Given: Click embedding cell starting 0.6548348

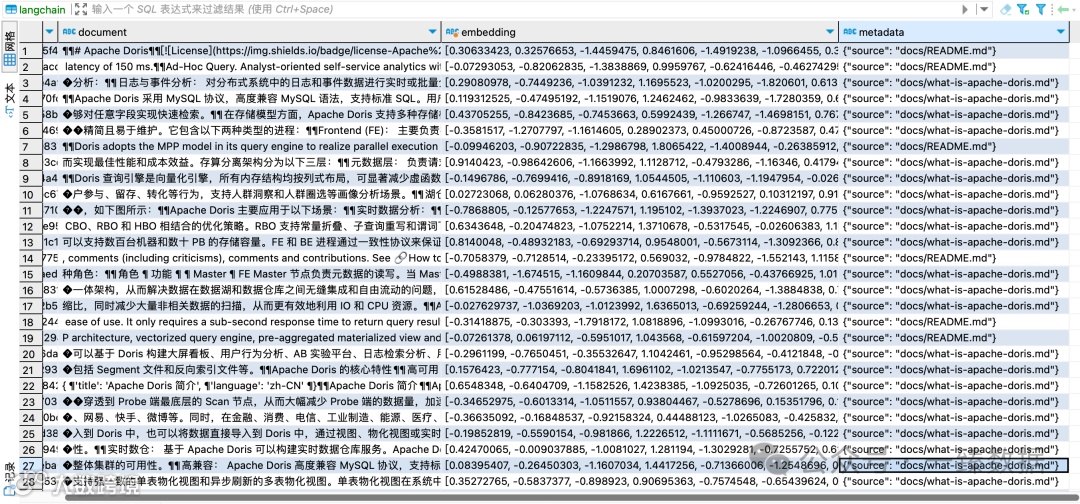Looking at the screenshot, I should tap(640, 386).
